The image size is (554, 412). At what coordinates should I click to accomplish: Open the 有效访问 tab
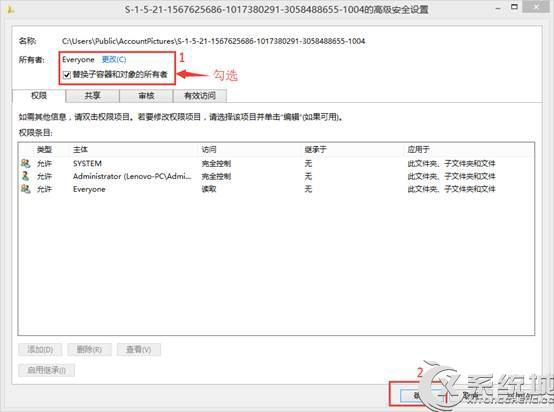(x=200, y=95)
